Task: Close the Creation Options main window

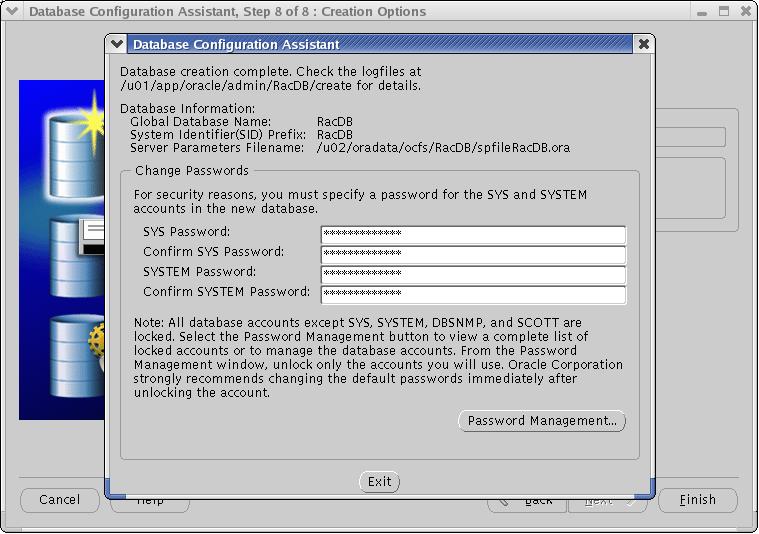Action: click(x=746, y=12)
